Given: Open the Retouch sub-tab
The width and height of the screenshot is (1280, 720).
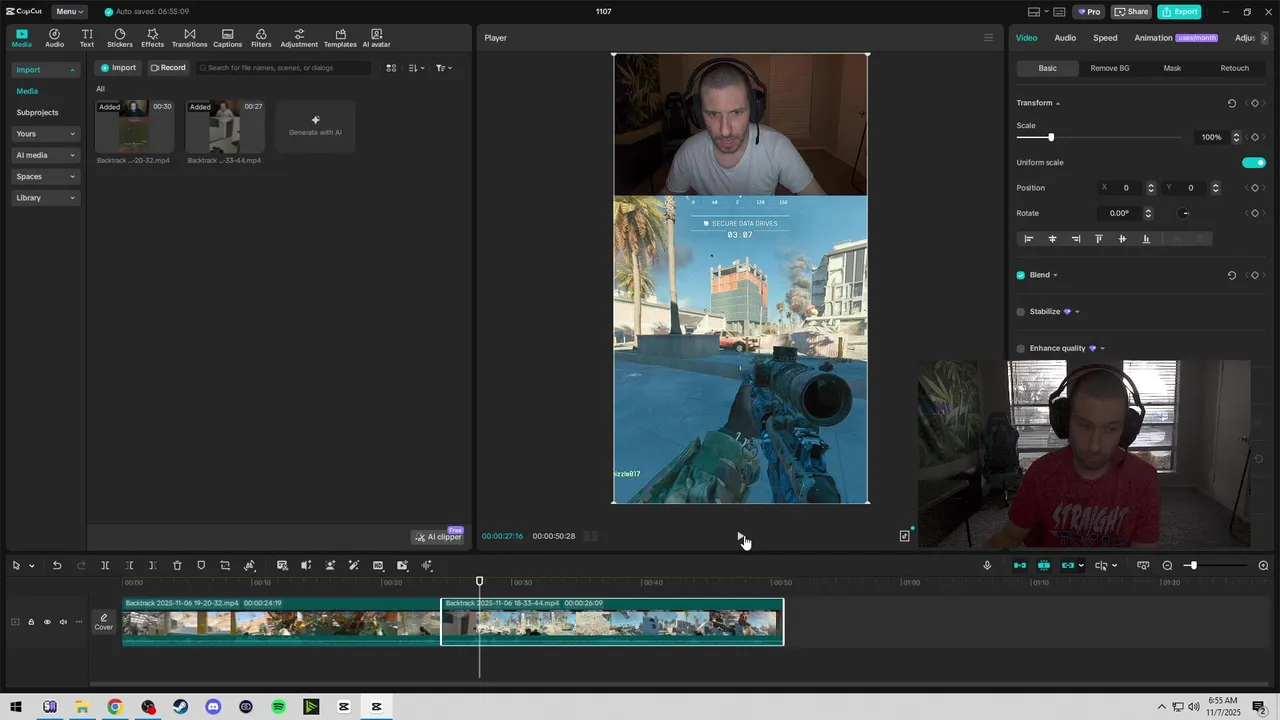Looking at the screenshot, I should 1234,68.
